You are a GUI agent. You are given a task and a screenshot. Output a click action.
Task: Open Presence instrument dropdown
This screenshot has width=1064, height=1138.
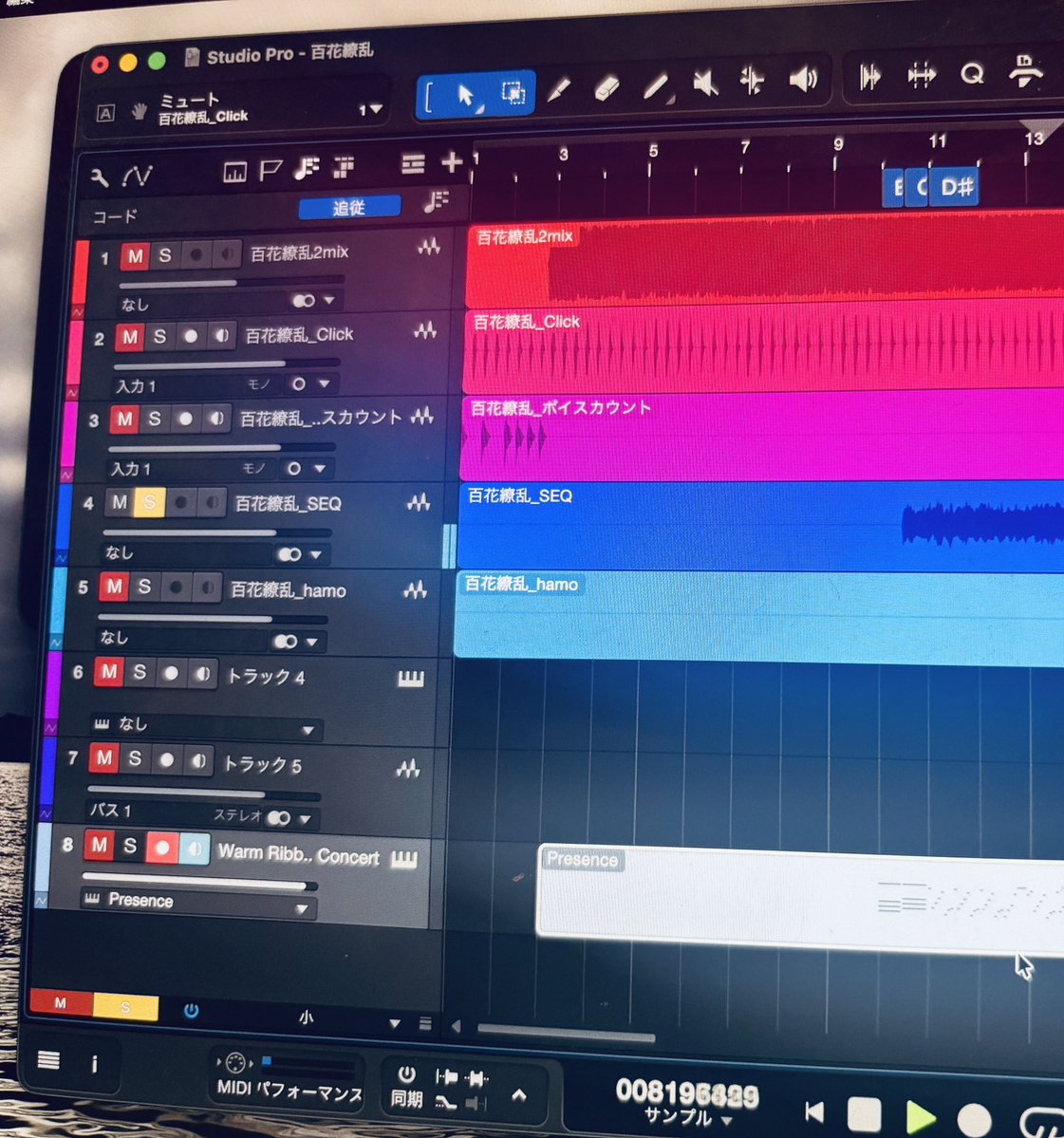click(302, 908)
